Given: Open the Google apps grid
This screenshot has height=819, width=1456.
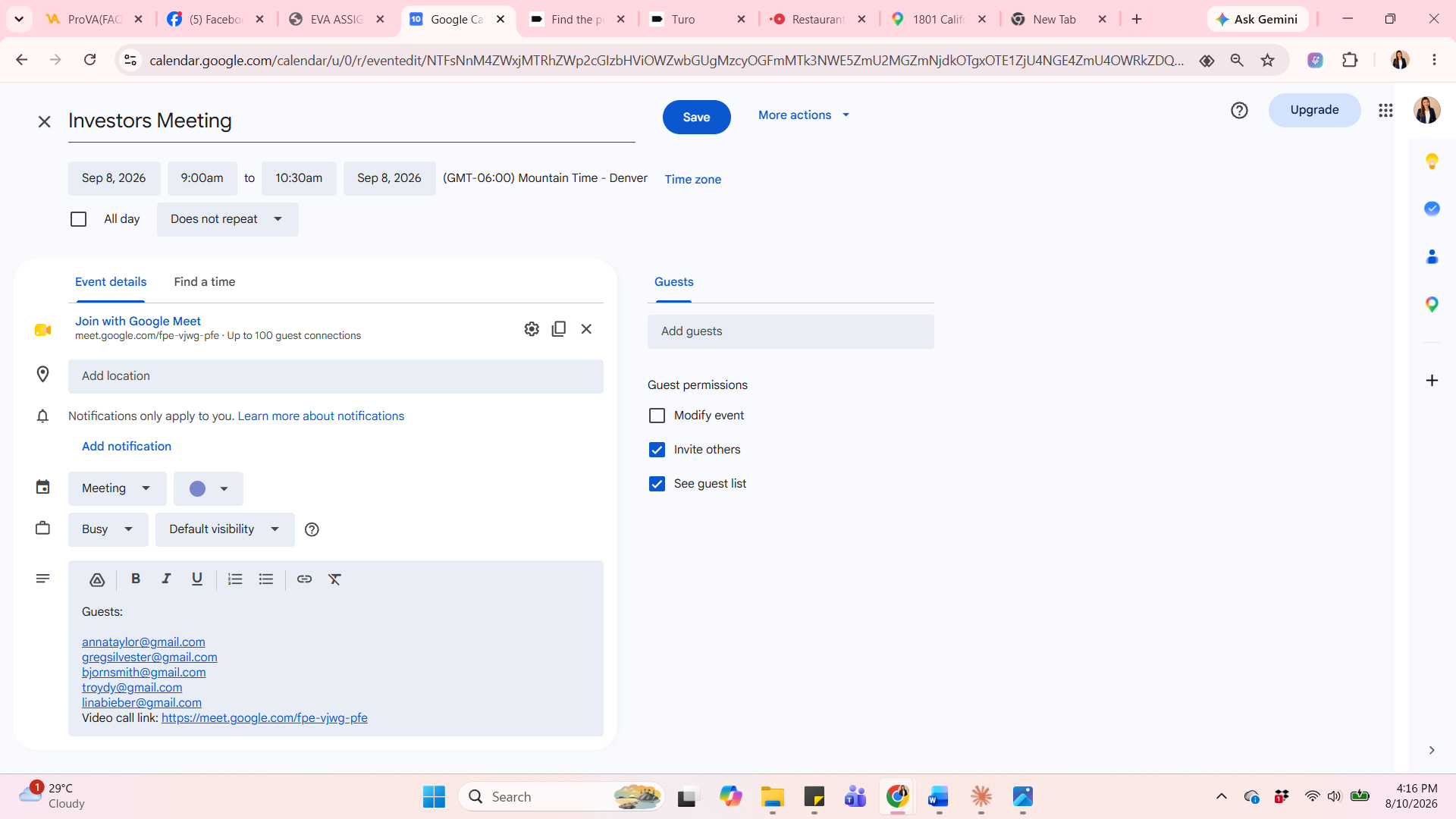Looking at the screenshot, I should 1385,111.
